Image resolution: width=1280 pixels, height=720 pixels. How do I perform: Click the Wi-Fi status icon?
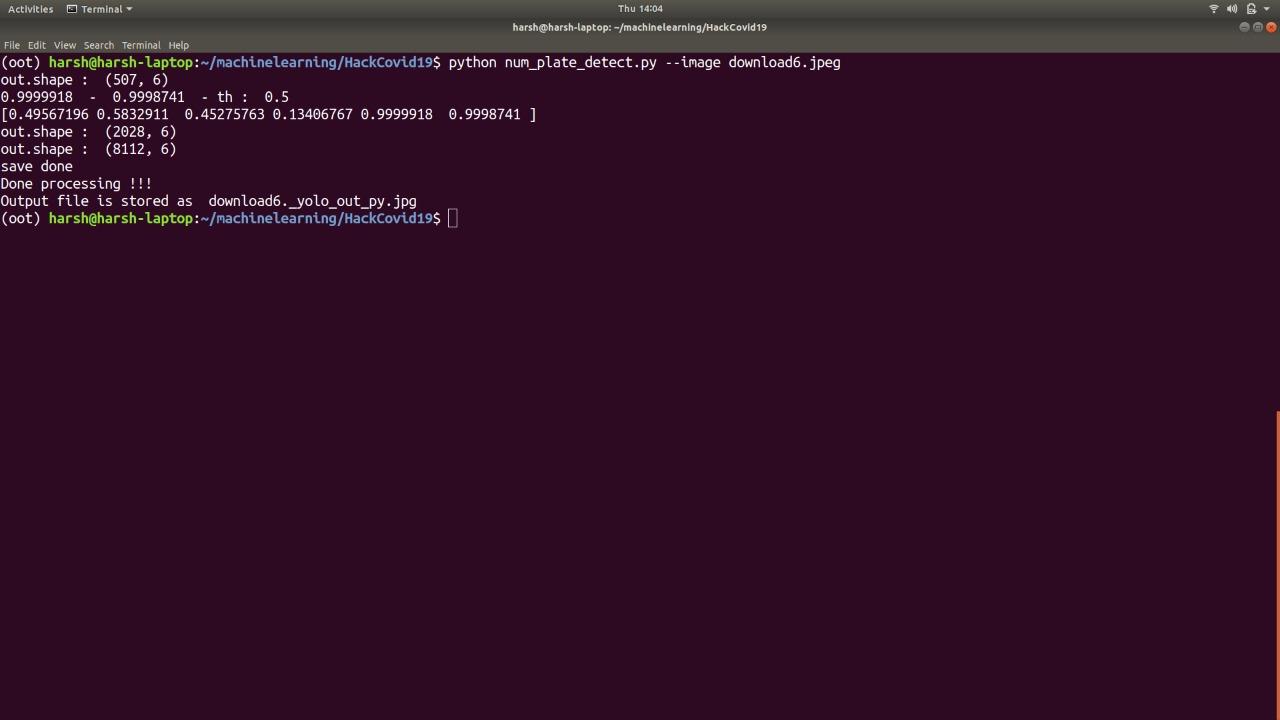click(x=1214, y=9)
